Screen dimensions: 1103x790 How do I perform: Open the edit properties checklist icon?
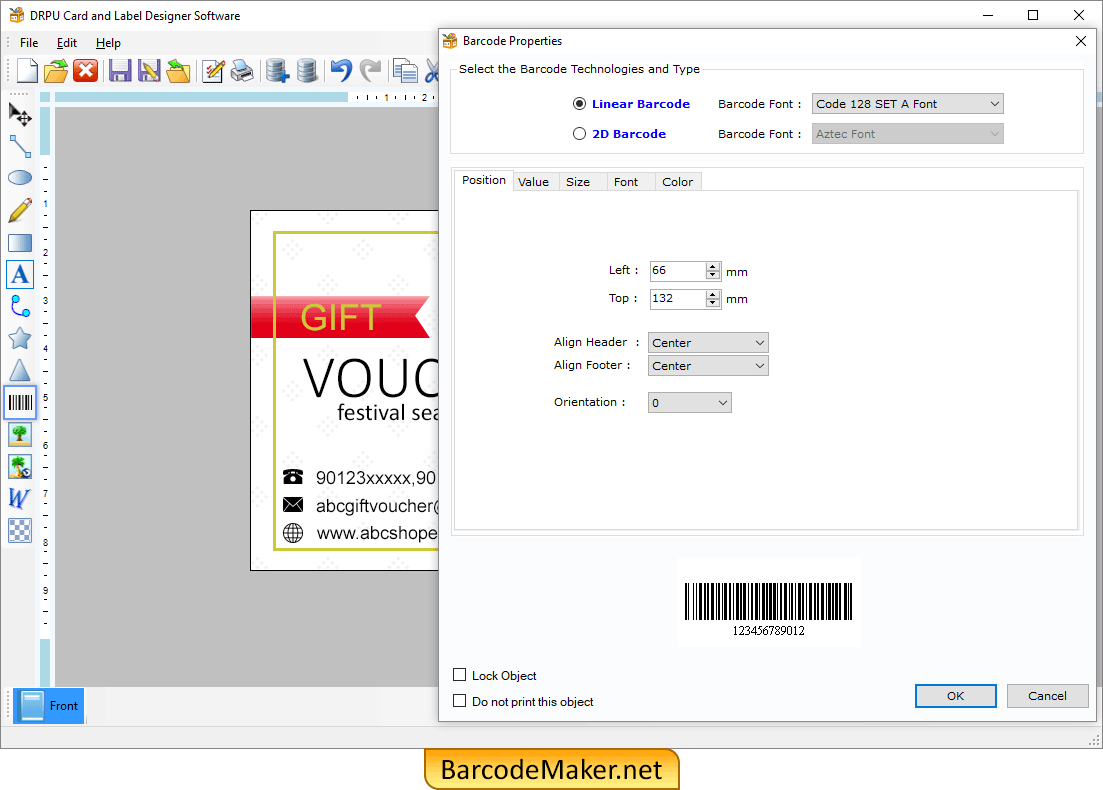[212, 70]
